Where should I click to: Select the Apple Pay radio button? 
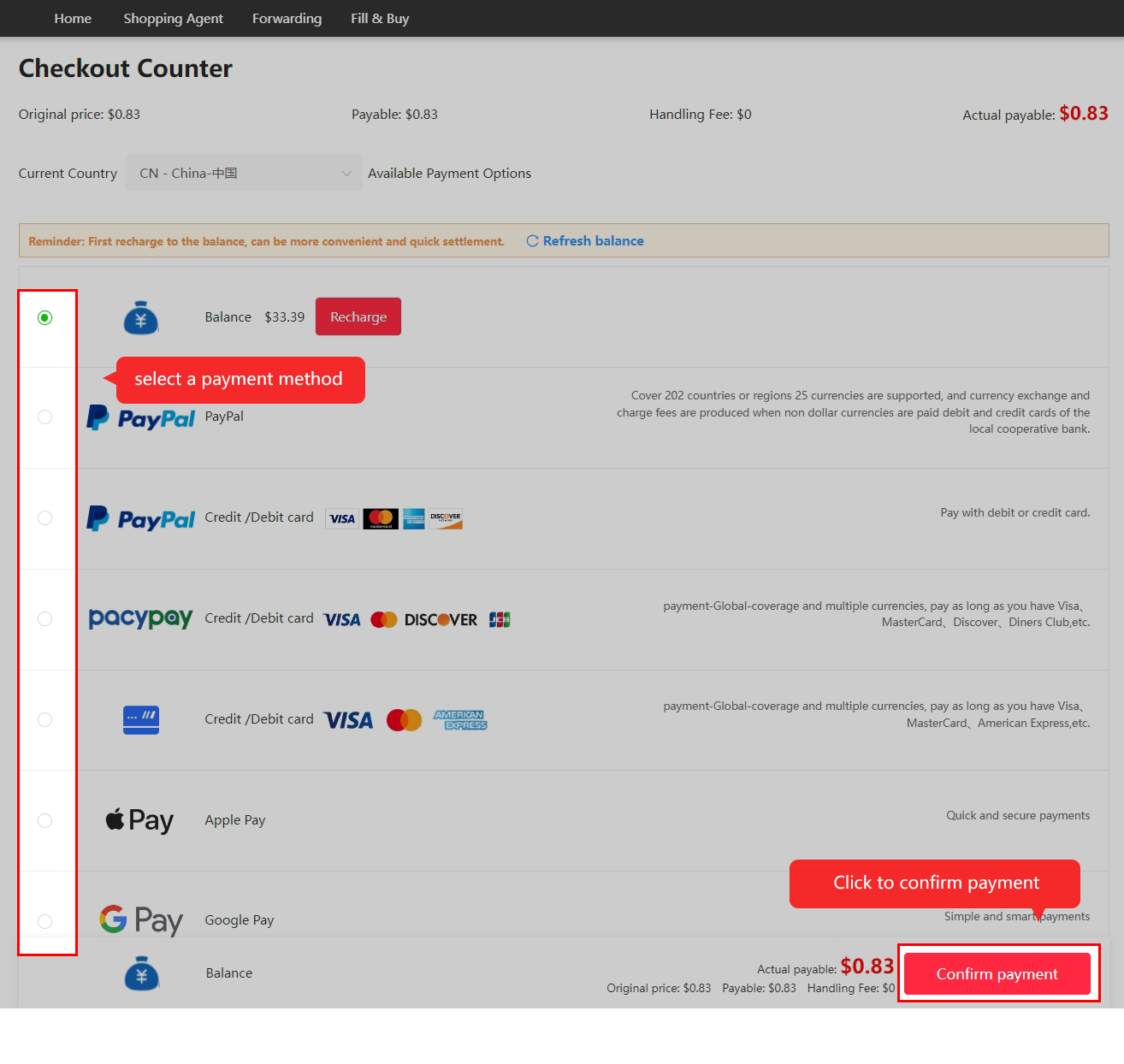(x=45, y=820)
